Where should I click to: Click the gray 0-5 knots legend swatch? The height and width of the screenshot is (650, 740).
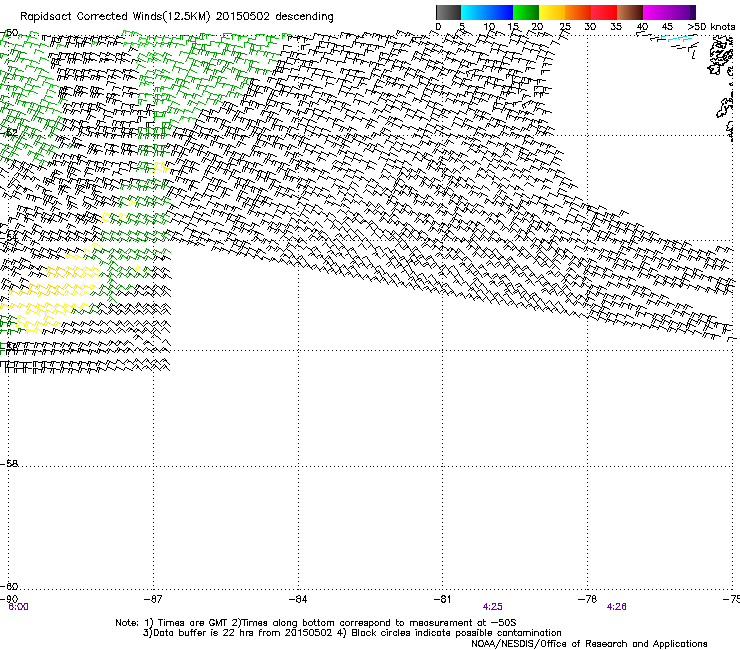point(448,12)
